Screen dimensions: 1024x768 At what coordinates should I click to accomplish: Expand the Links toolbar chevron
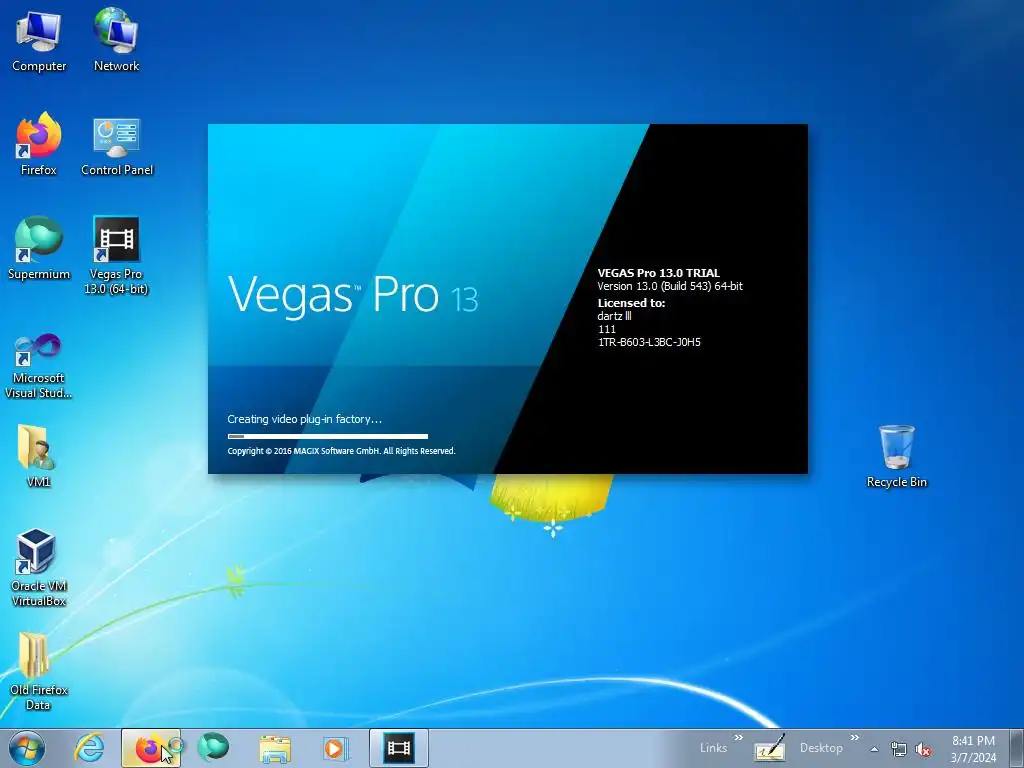tap(739, 738)
